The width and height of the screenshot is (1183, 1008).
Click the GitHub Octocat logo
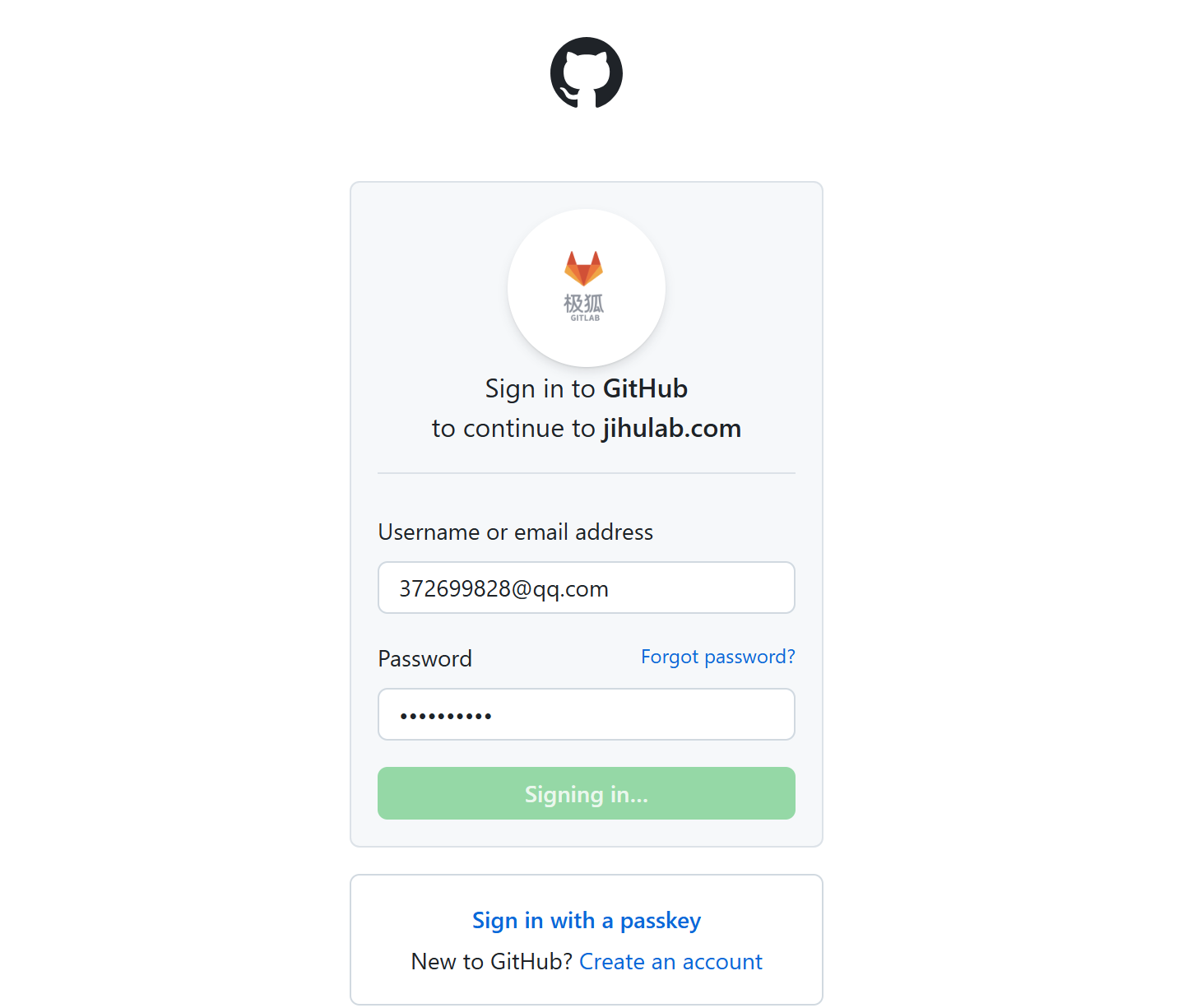(x=586, y=72)
